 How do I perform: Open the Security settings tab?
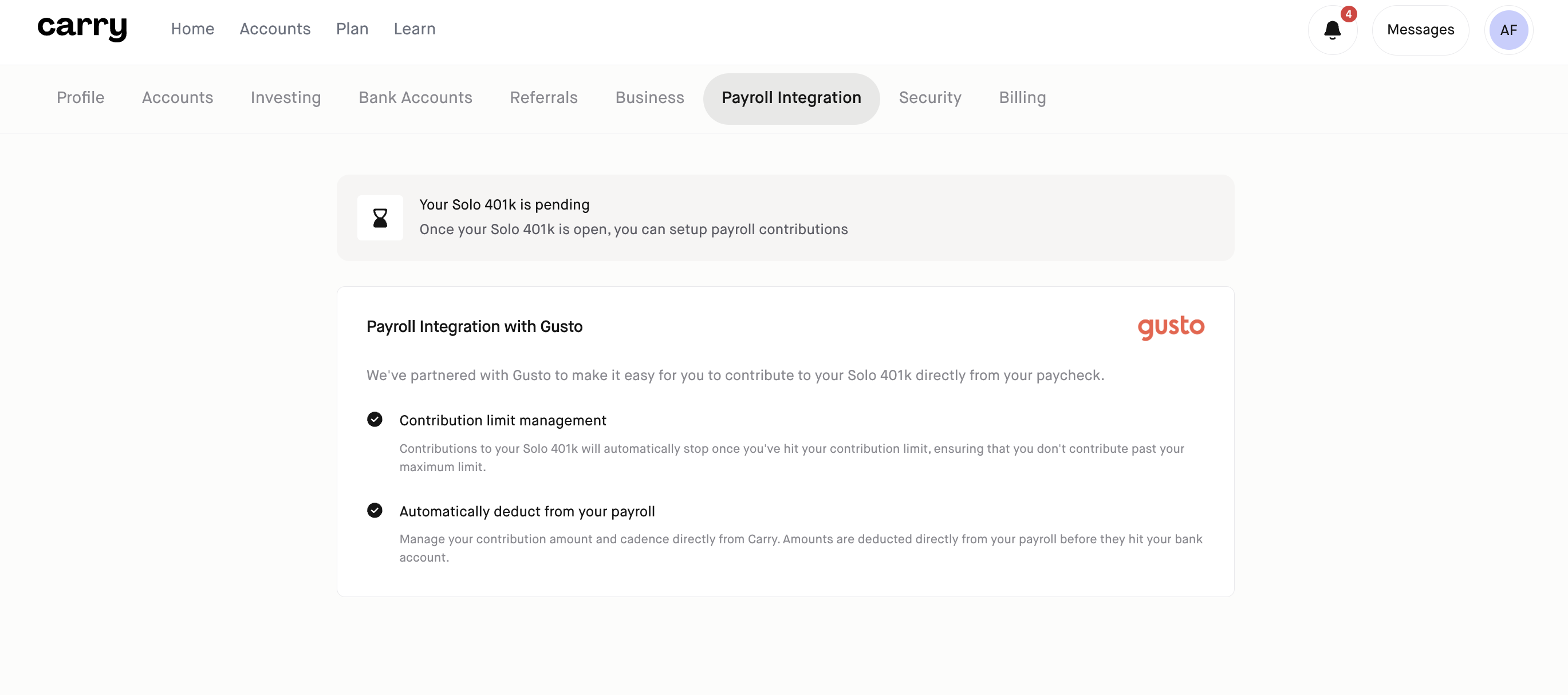coord(929,98)
